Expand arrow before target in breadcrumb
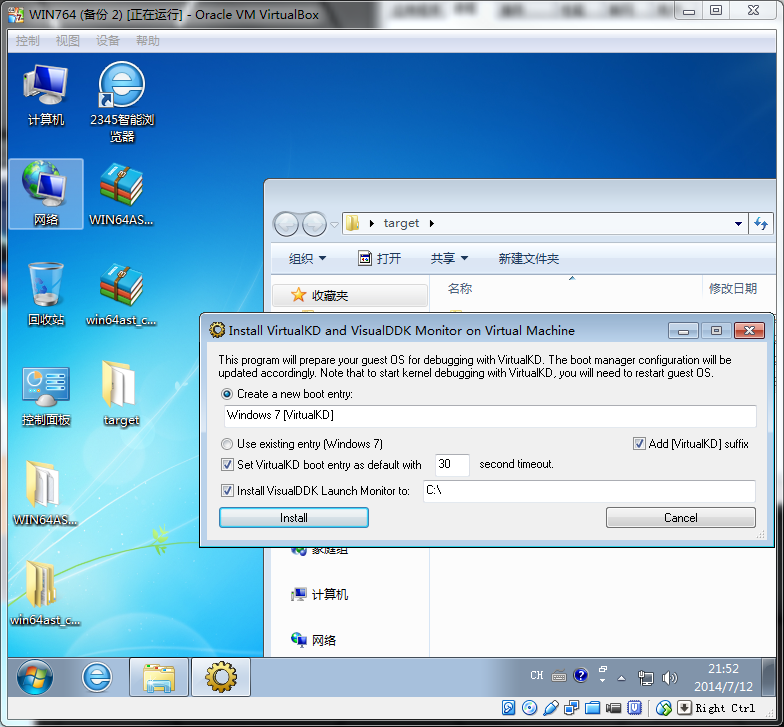 tap(372, 224)
